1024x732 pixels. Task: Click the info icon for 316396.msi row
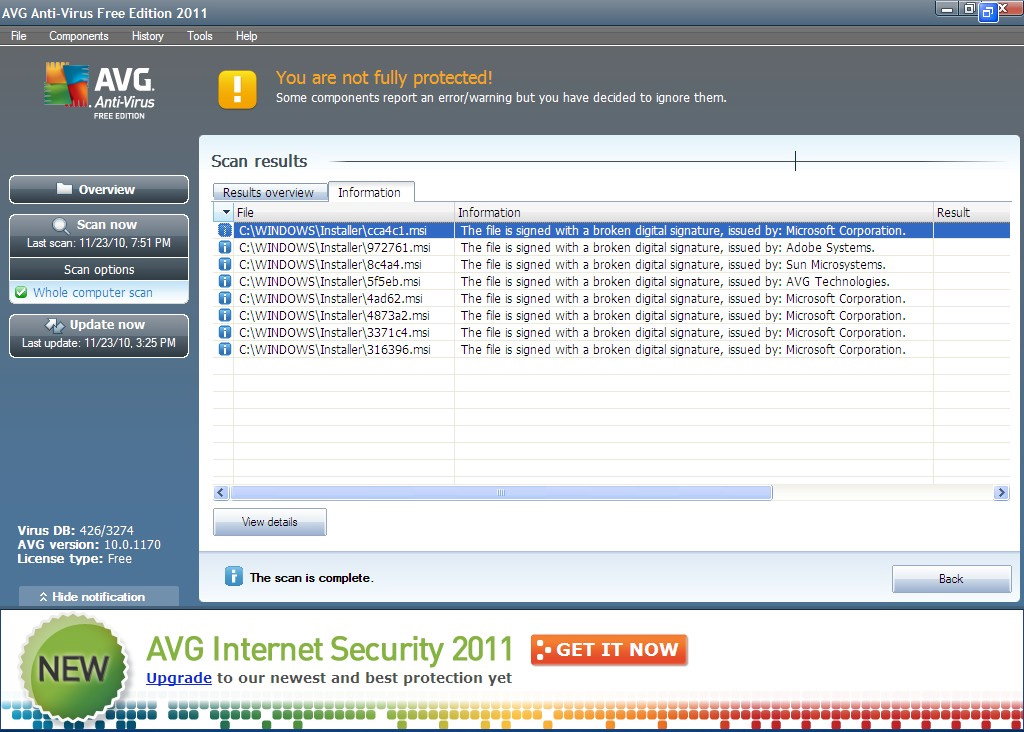point(225,349)
